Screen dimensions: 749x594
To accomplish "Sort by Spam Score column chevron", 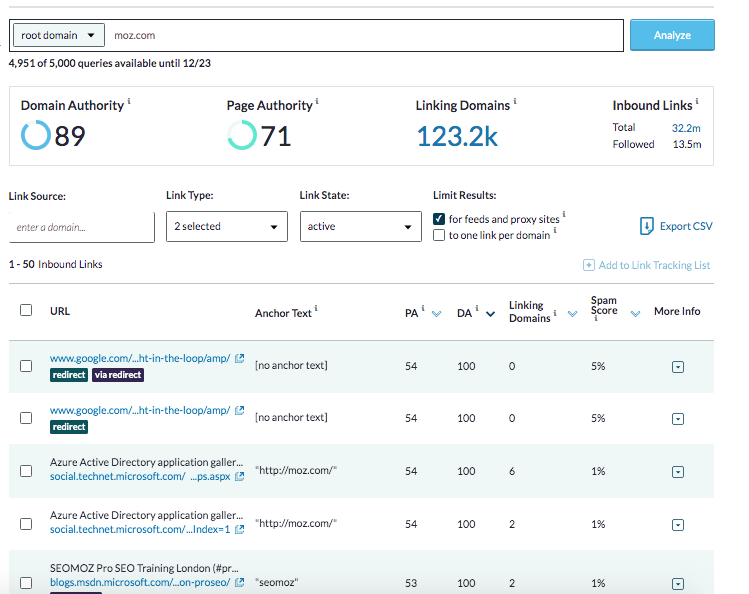I will pyautogui.click(x=635, y=314).
